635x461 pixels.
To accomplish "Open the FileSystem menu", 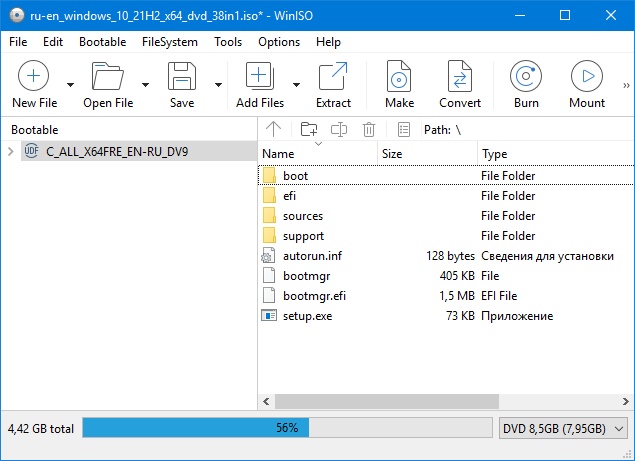I will (x=169, y=42).
